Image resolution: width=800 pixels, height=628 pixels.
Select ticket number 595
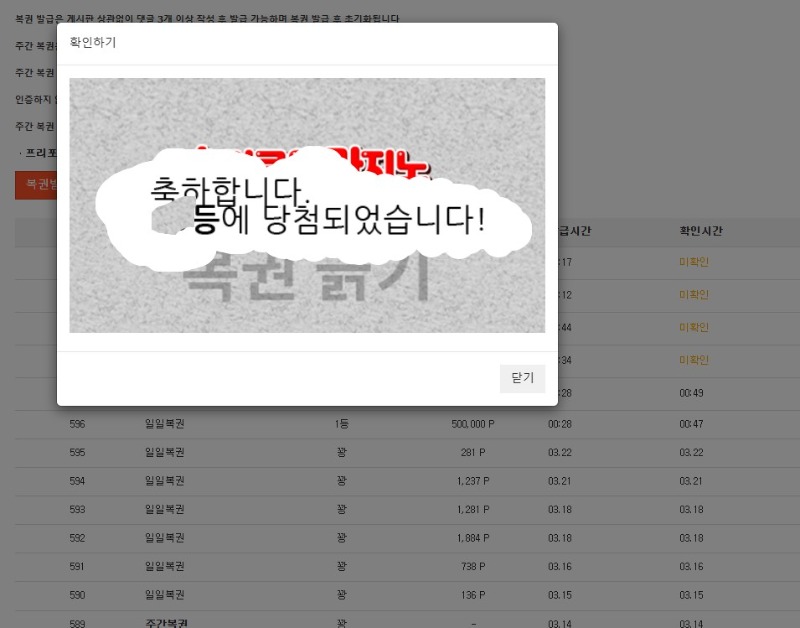pyautogui.click(x=77, y=452)
